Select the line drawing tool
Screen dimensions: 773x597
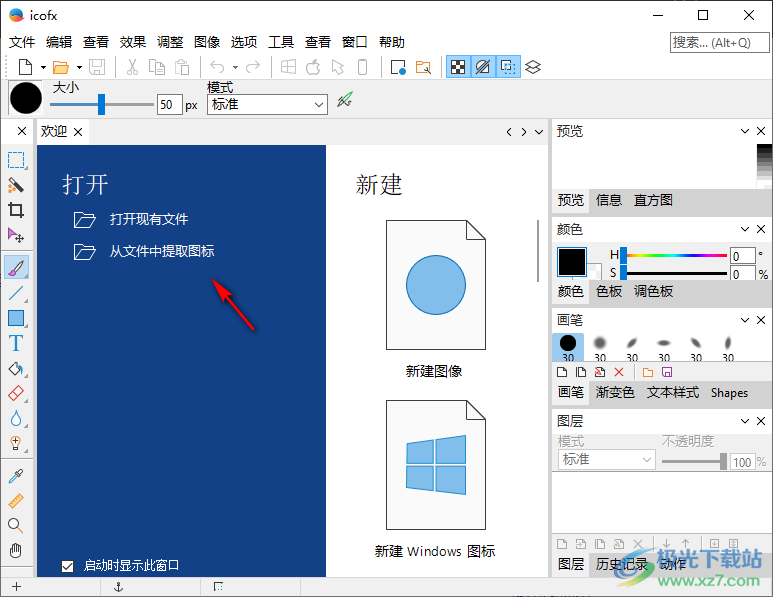tap(16, 293)
